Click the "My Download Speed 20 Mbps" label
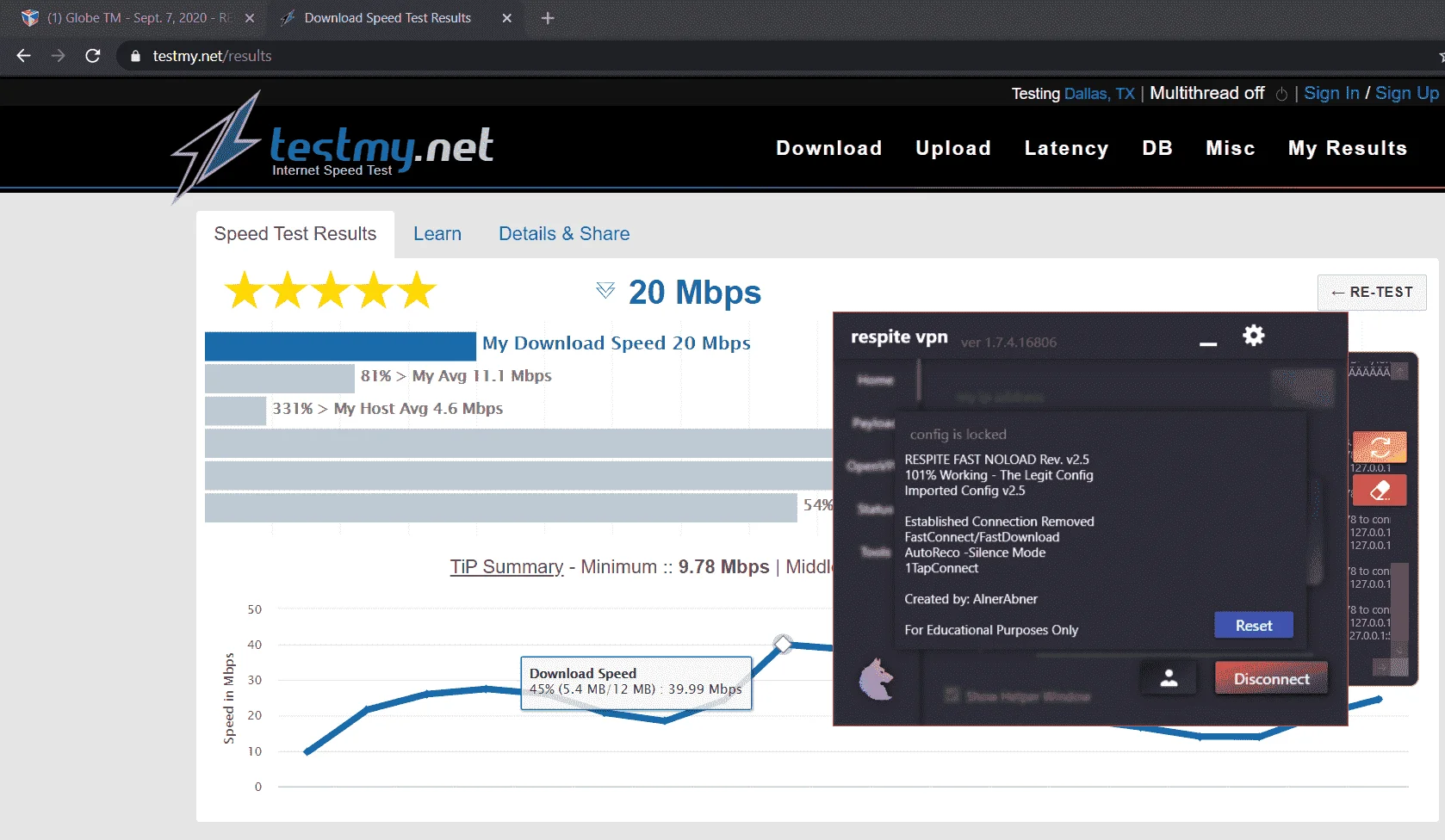Image resolution: width=1445 pixels, height=840 pixels. (617, 343)
